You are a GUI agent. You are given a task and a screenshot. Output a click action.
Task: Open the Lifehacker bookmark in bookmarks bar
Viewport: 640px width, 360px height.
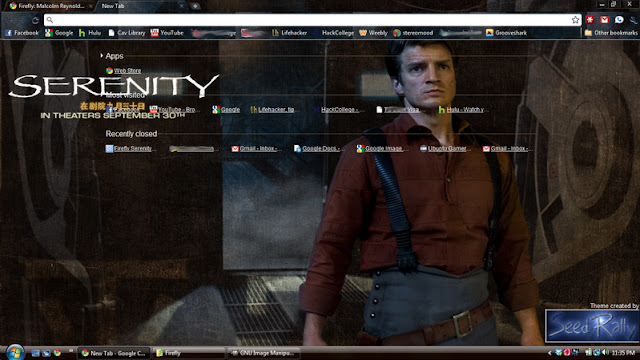coord(289,33)
